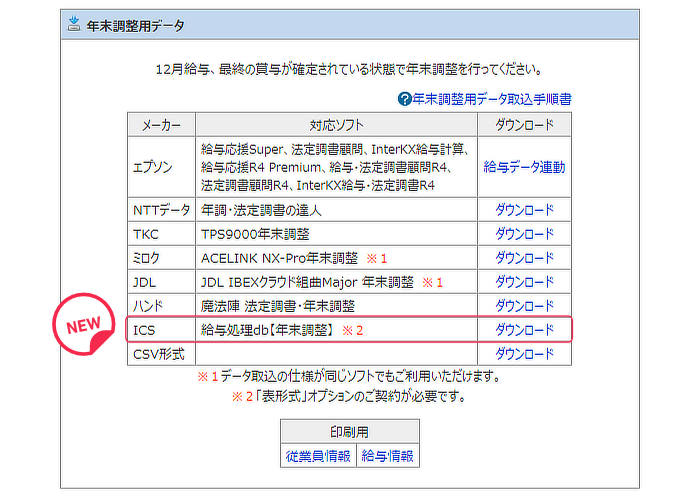Viewport: 700px width, 500px height.
Task: Download data for NTTデータ
Action: (x=524, y=210)
